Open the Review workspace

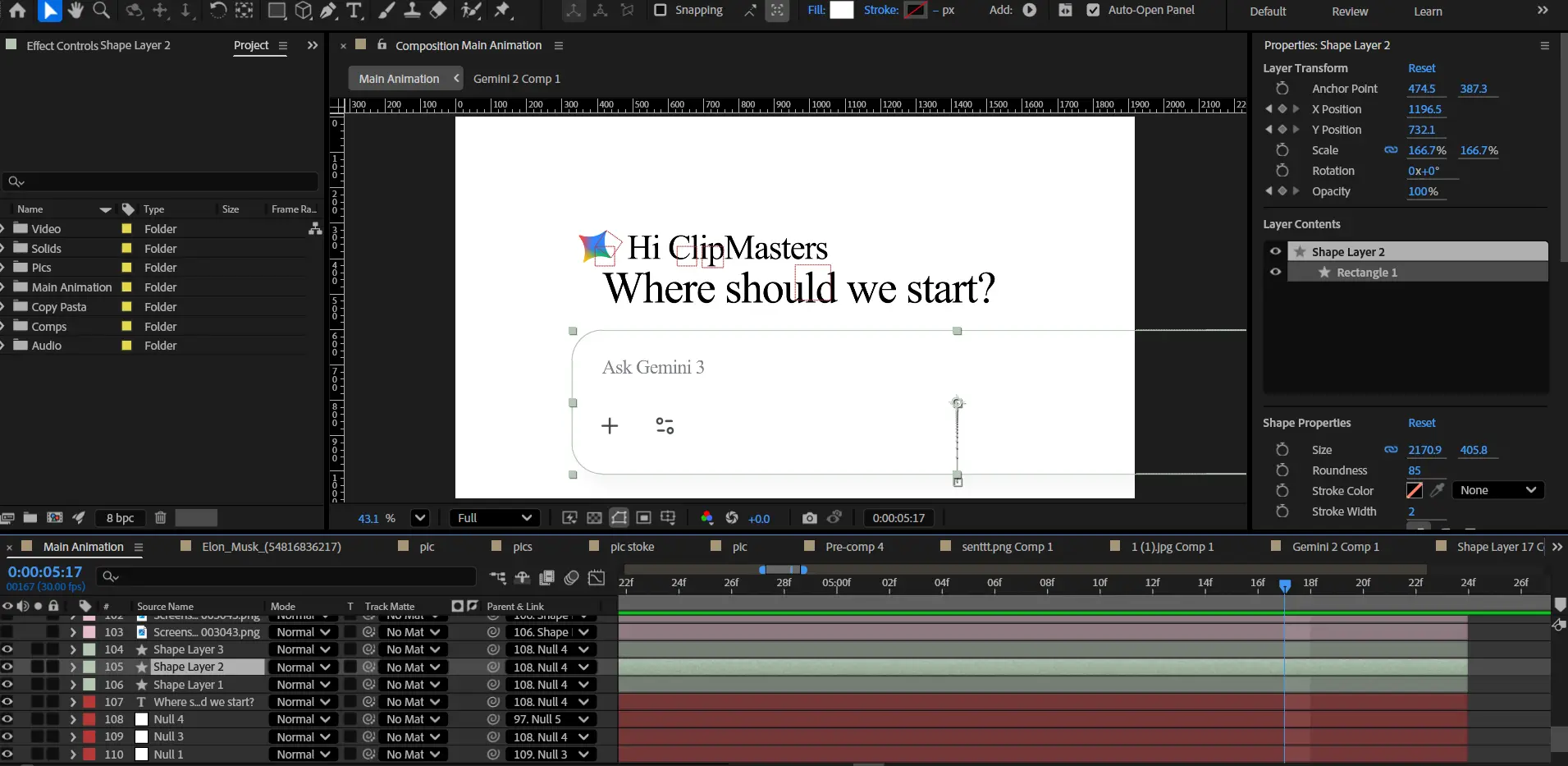click(x=1350, y=11)
